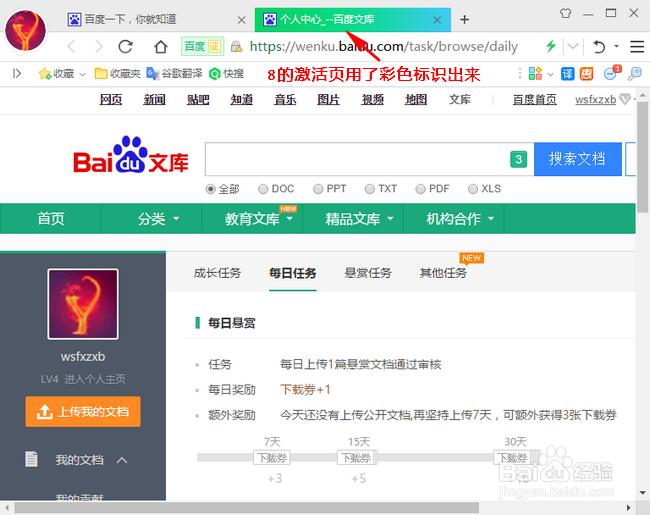Click the orange face extension icon

(x=587, y=74)
